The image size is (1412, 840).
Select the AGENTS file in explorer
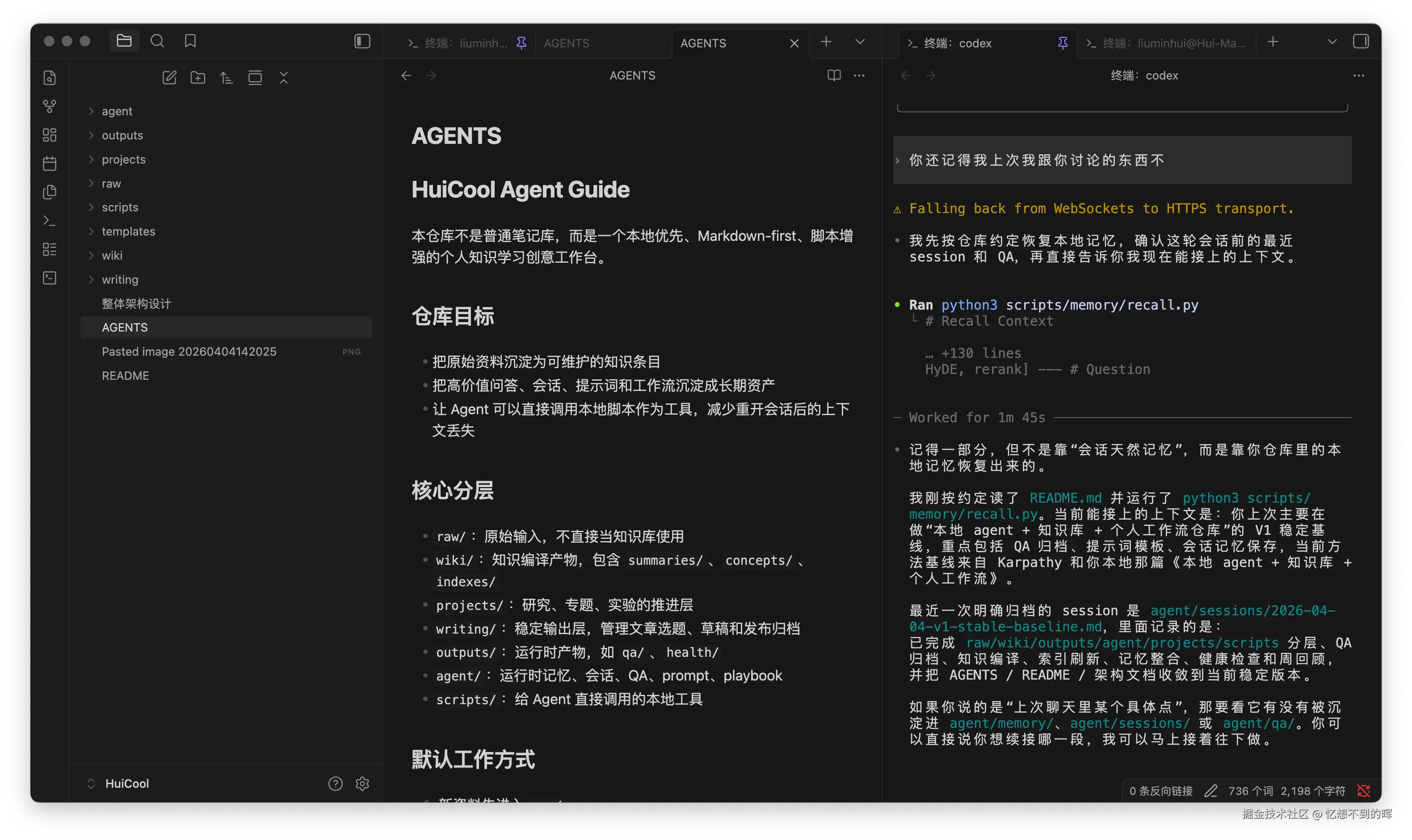(226, 327)
